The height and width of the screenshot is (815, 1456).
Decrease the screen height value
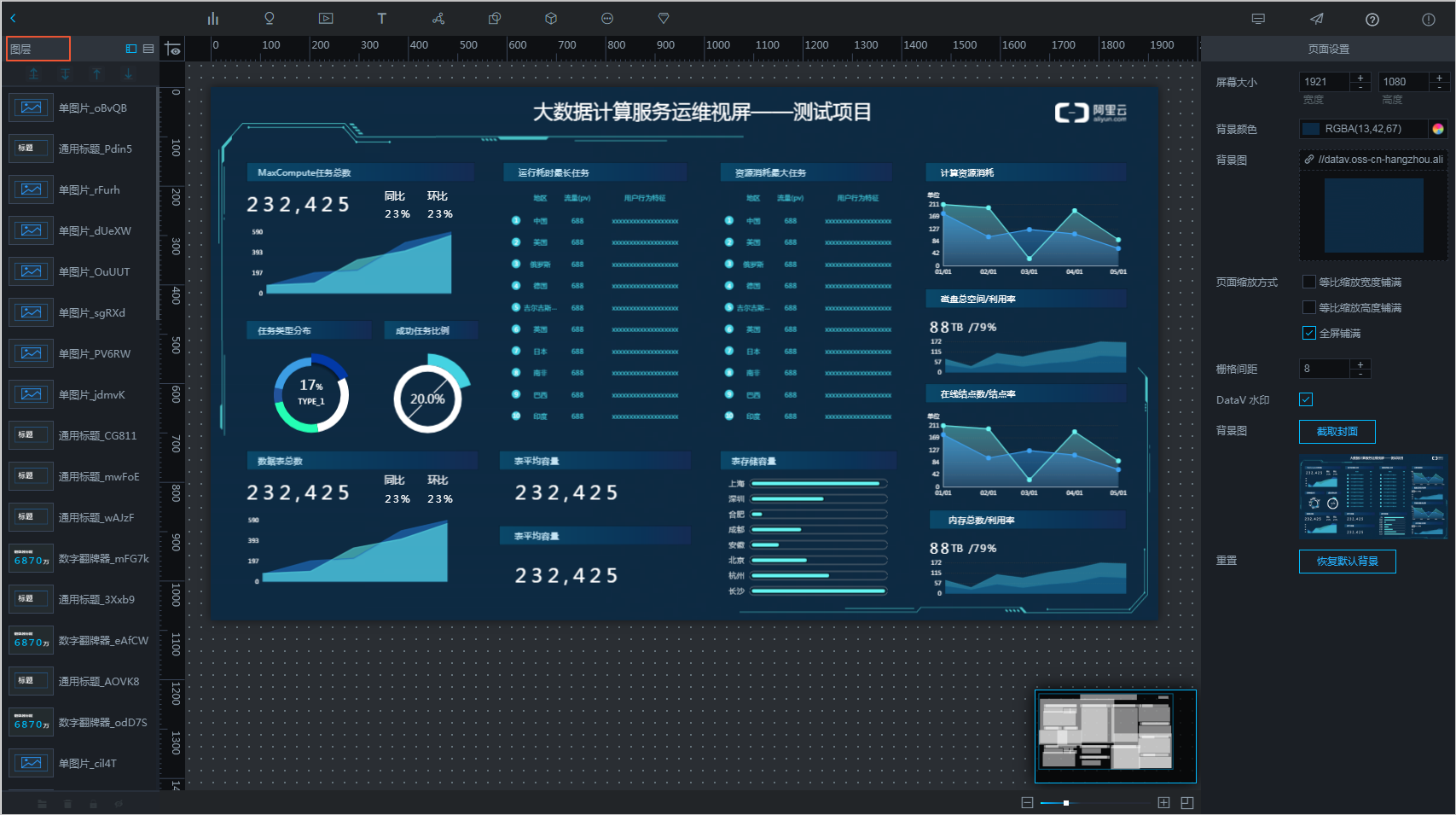1439,86
